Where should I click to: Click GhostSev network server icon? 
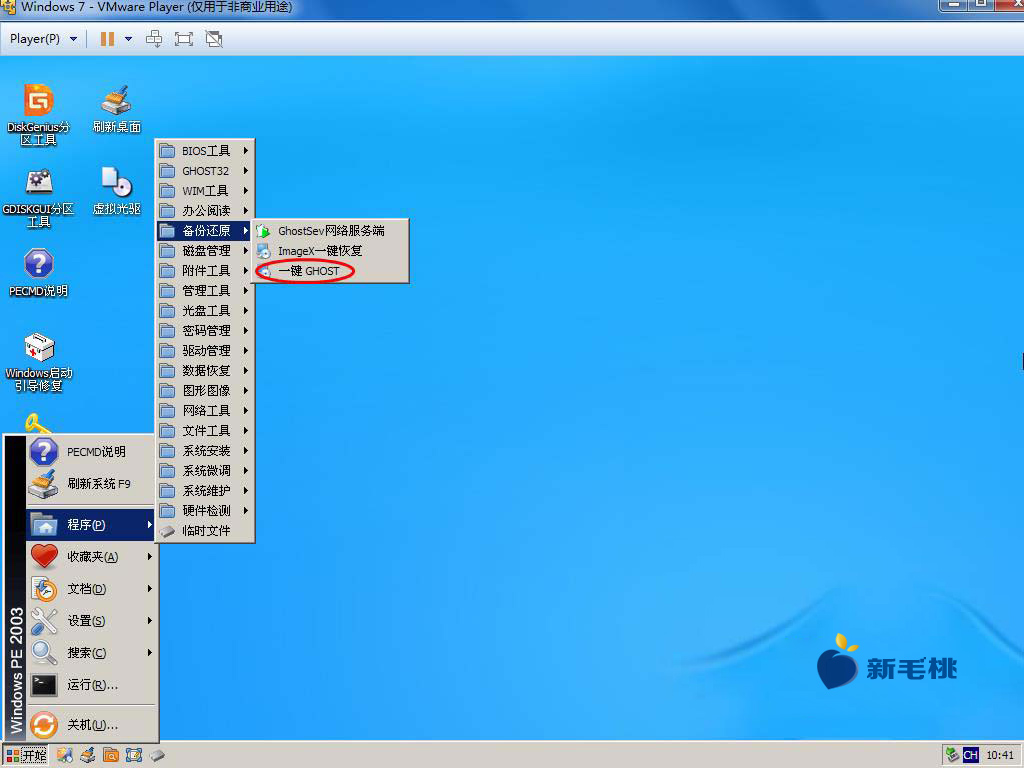(263, 231)
